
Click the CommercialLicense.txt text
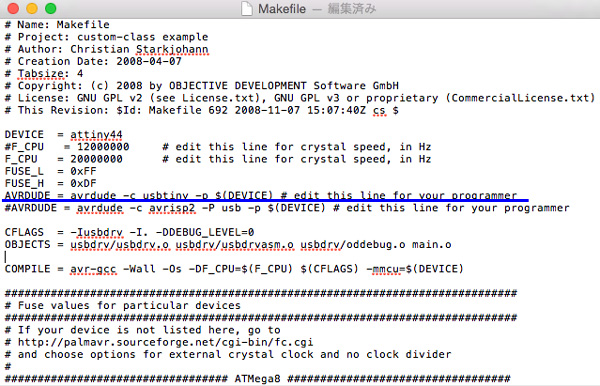coord(520,98)
